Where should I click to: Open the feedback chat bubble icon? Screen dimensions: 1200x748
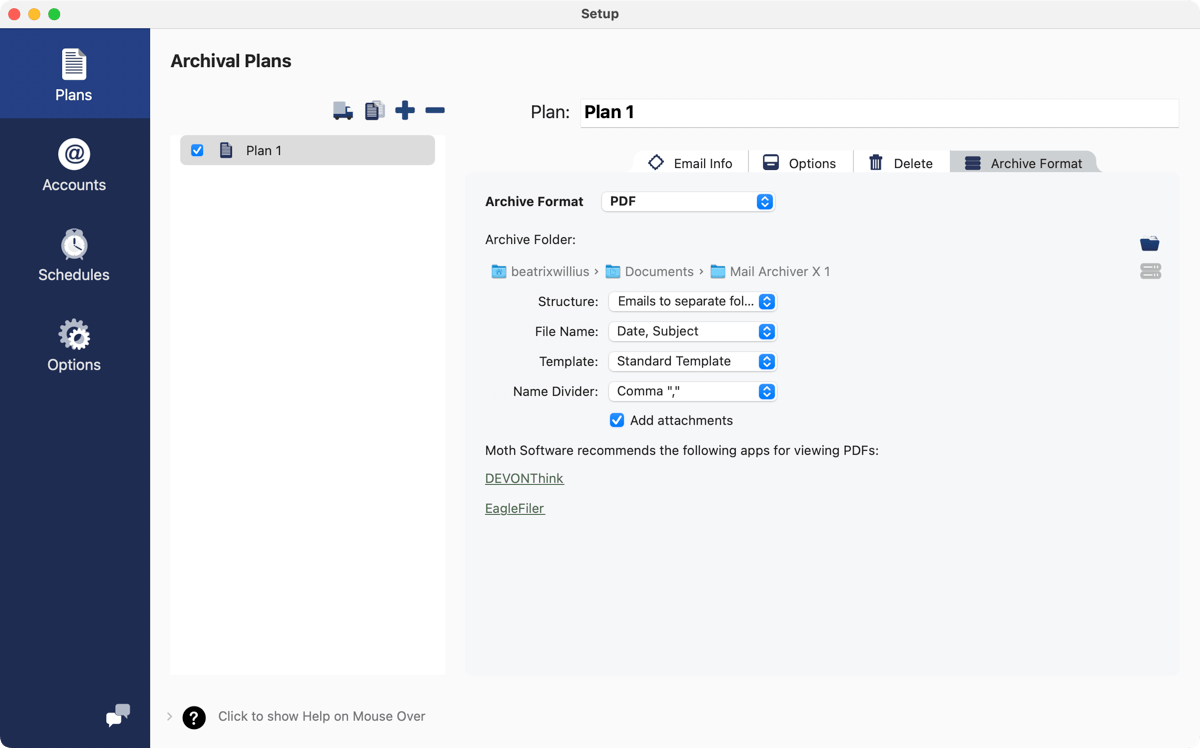[117, 716]
